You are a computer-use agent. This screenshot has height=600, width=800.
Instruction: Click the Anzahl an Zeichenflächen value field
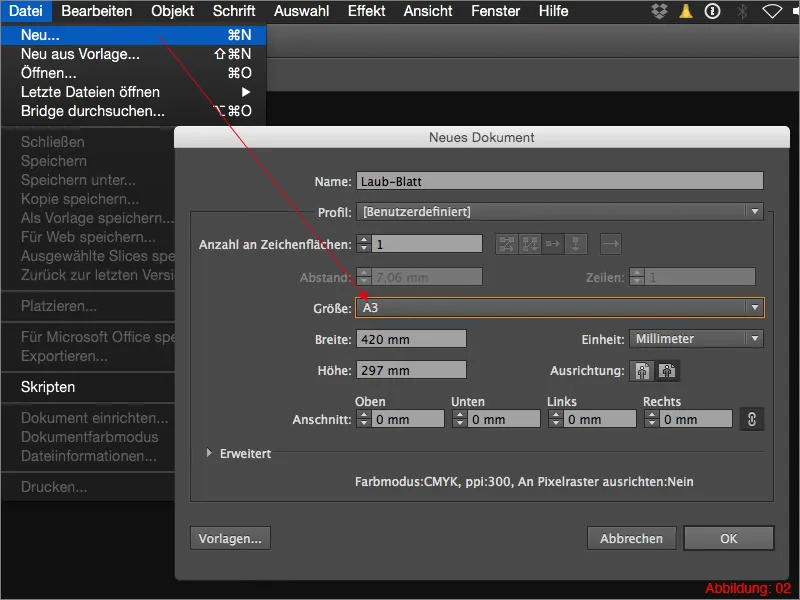[427, 244]
